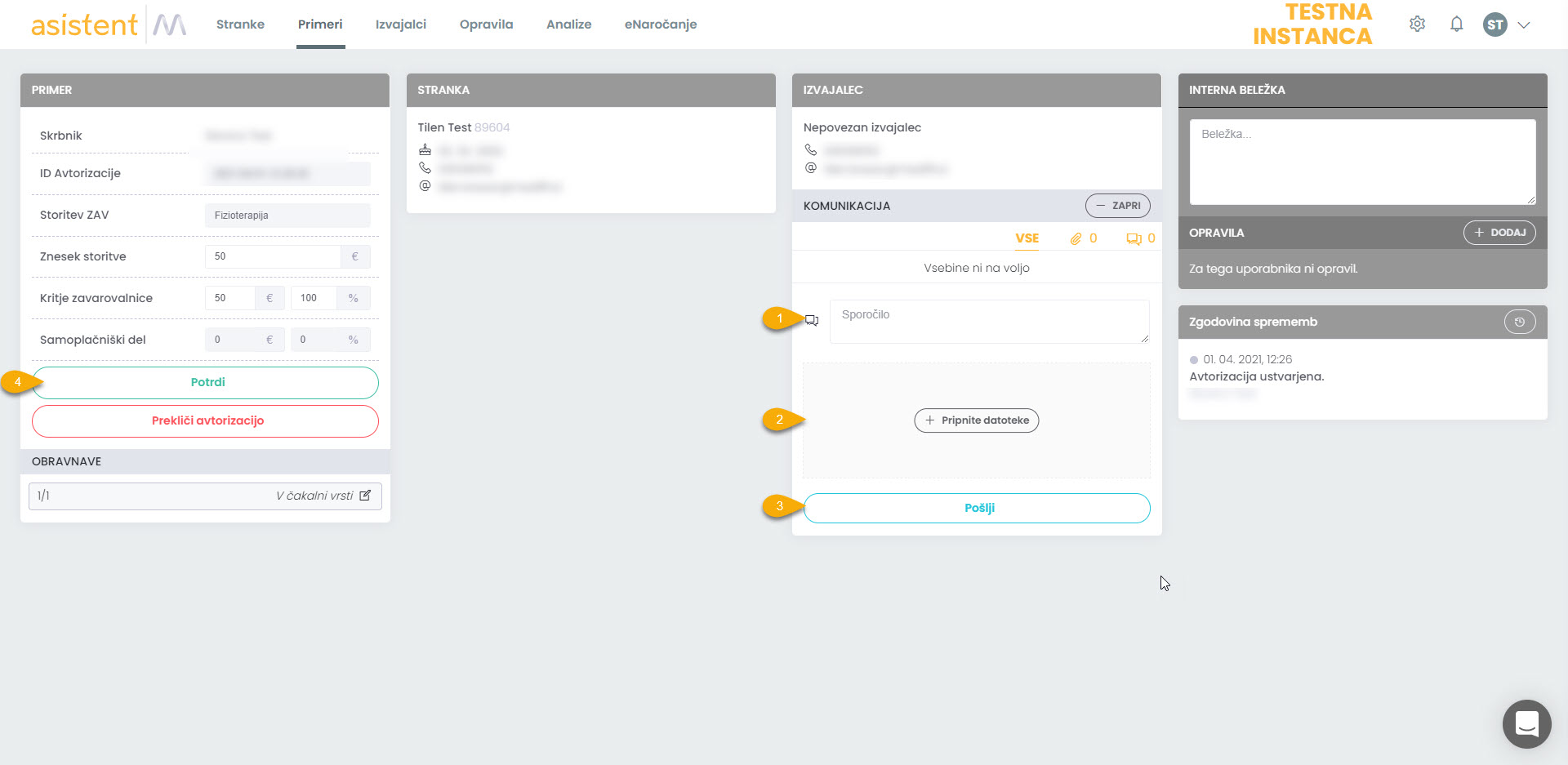This screenshot has height=765, width=1568.
Task: Filter communication by attachments paperclip icon
Action: pos(1076,238)
